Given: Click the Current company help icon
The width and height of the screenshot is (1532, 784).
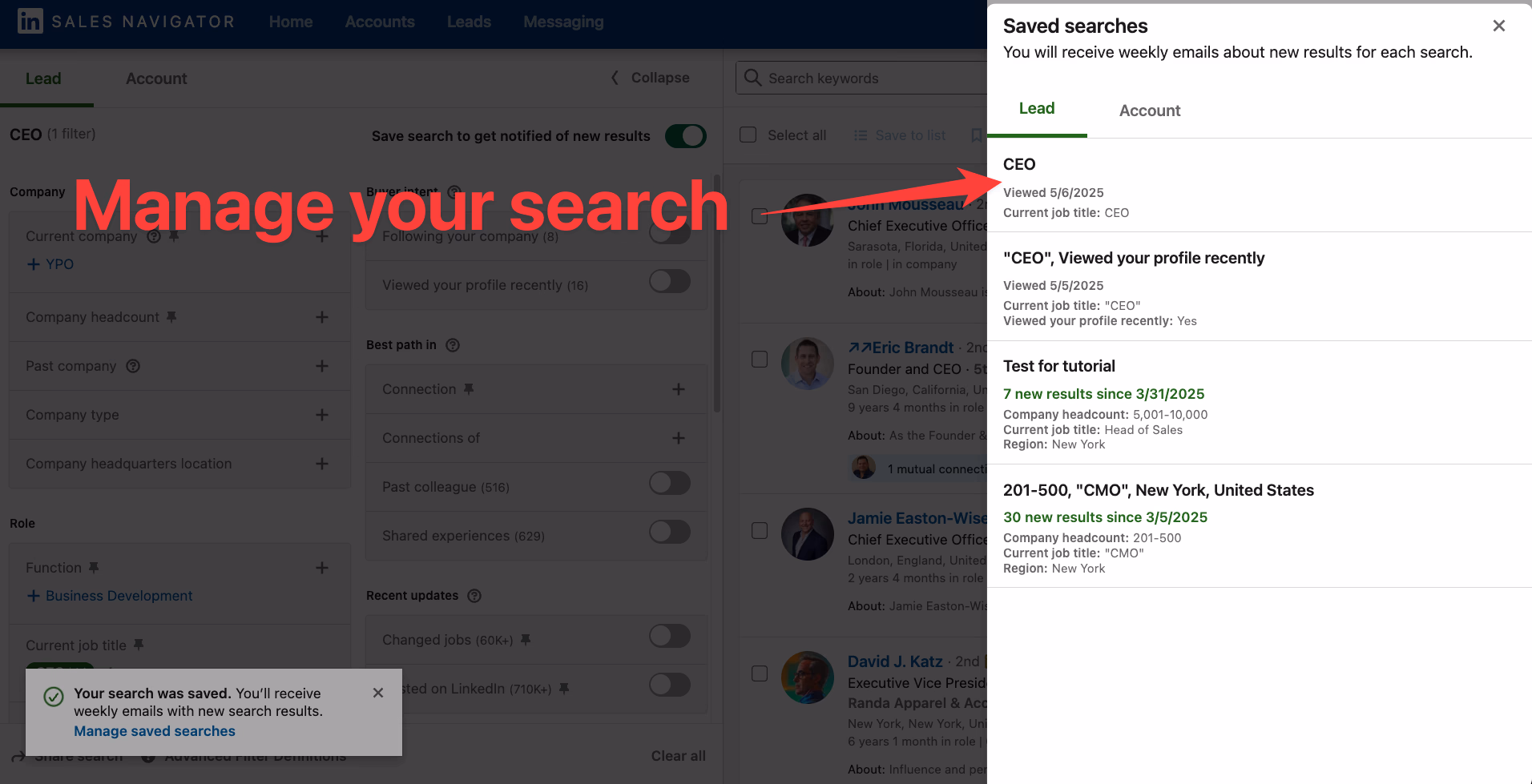Looking at the screenshot, I should pos(154,236).
